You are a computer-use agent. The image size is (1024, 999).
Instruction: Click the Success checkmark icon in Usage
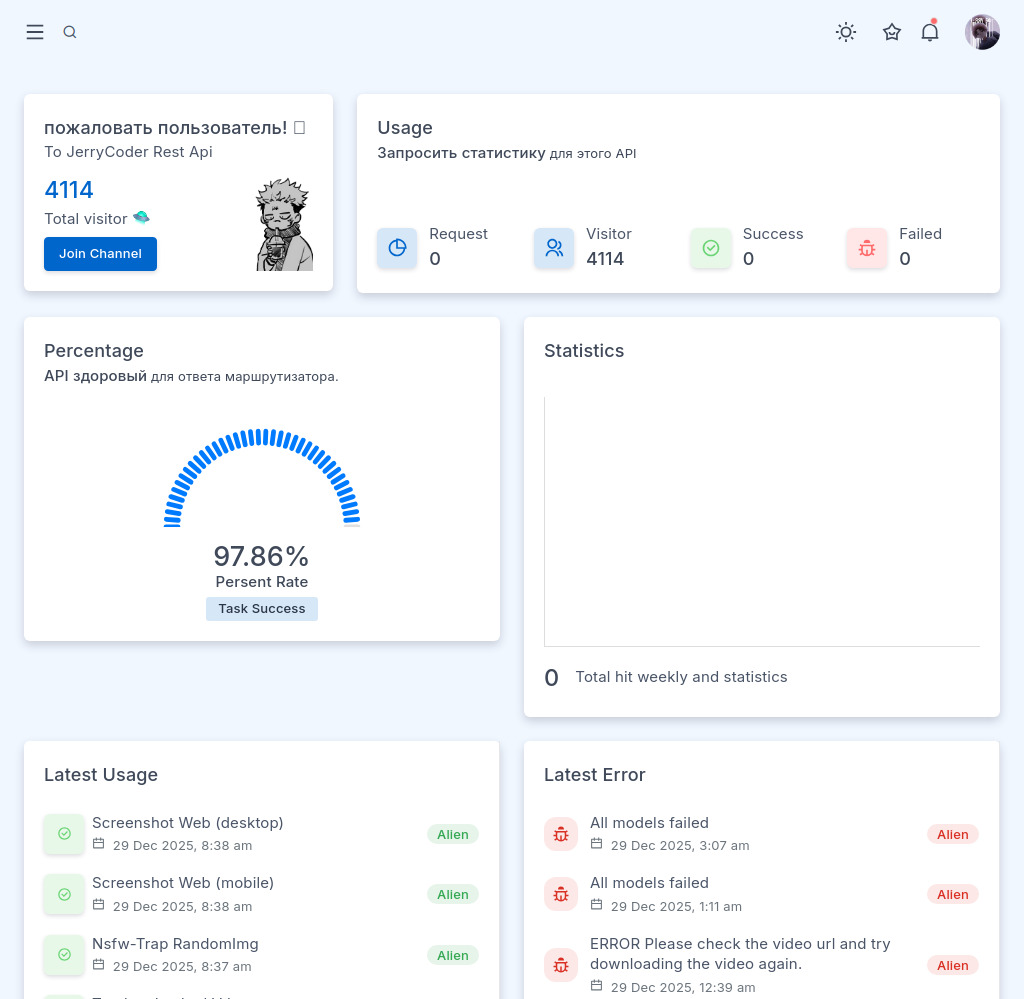(x=711, y=248)
